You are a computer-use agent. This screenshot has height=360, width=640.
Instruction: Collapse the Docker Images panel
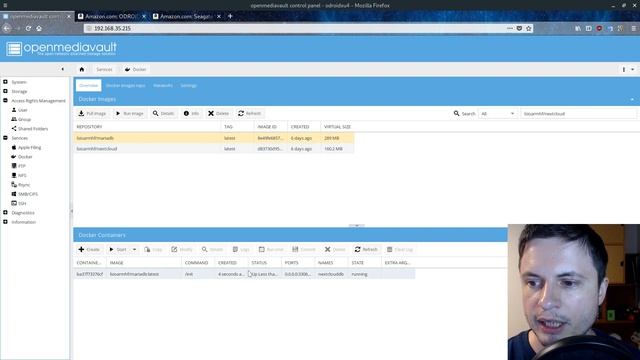[x=632, y=99]
